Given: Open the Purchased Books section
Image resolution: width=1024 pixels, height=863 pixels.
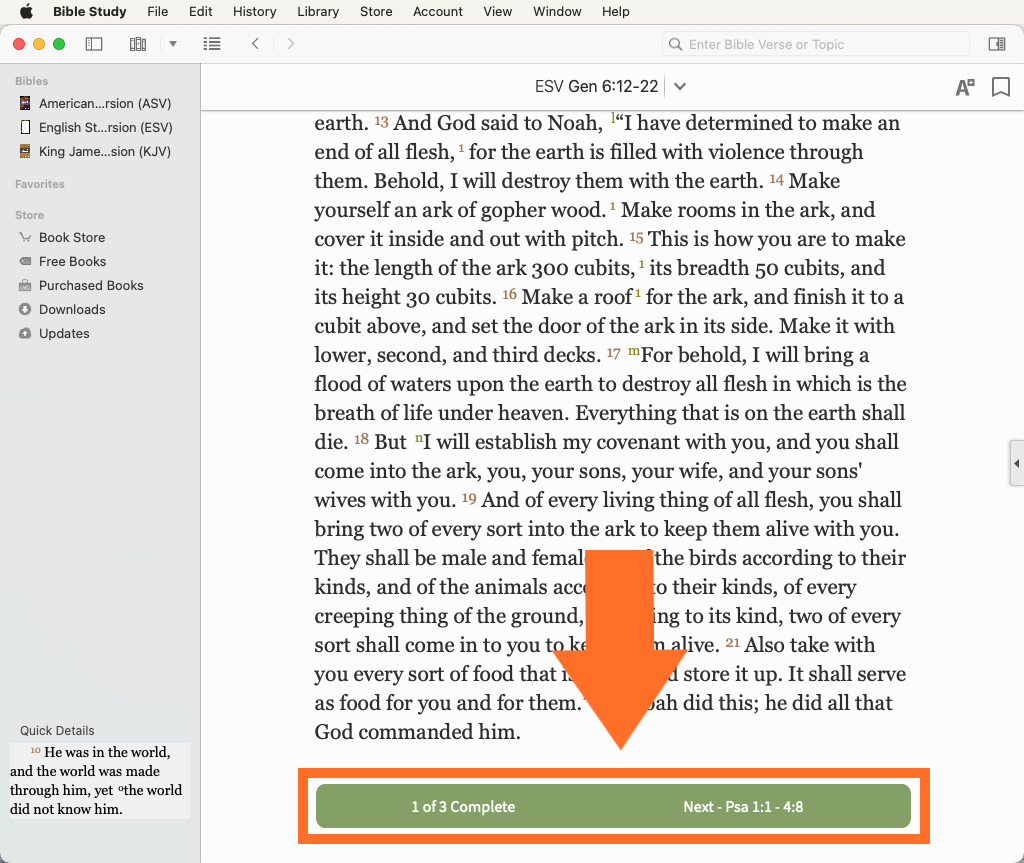Looking at the screenshot, I should point(90,285).
